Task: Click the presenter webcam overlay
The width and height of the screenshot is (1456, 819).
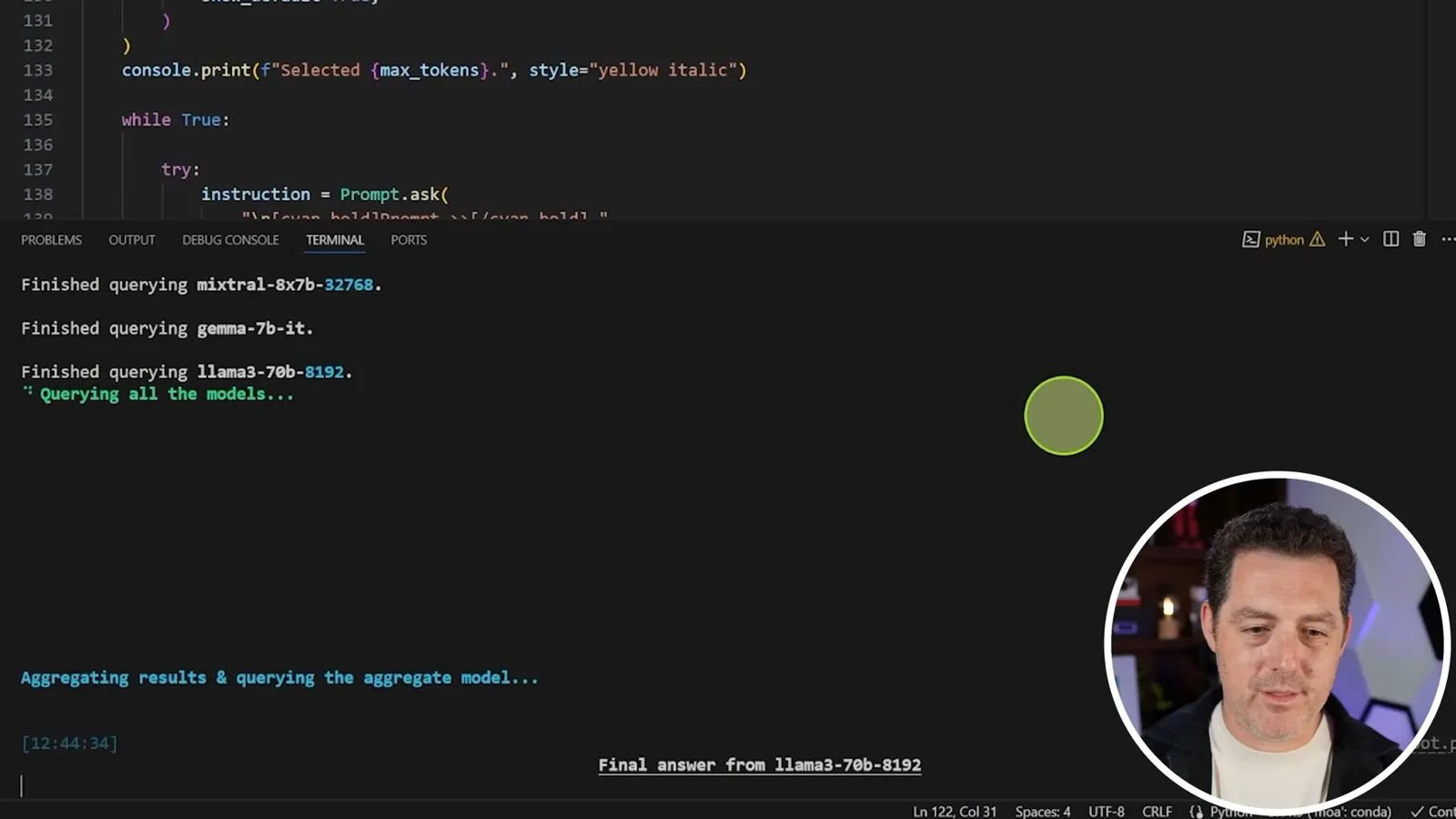Action: [x=1277, y=642]
